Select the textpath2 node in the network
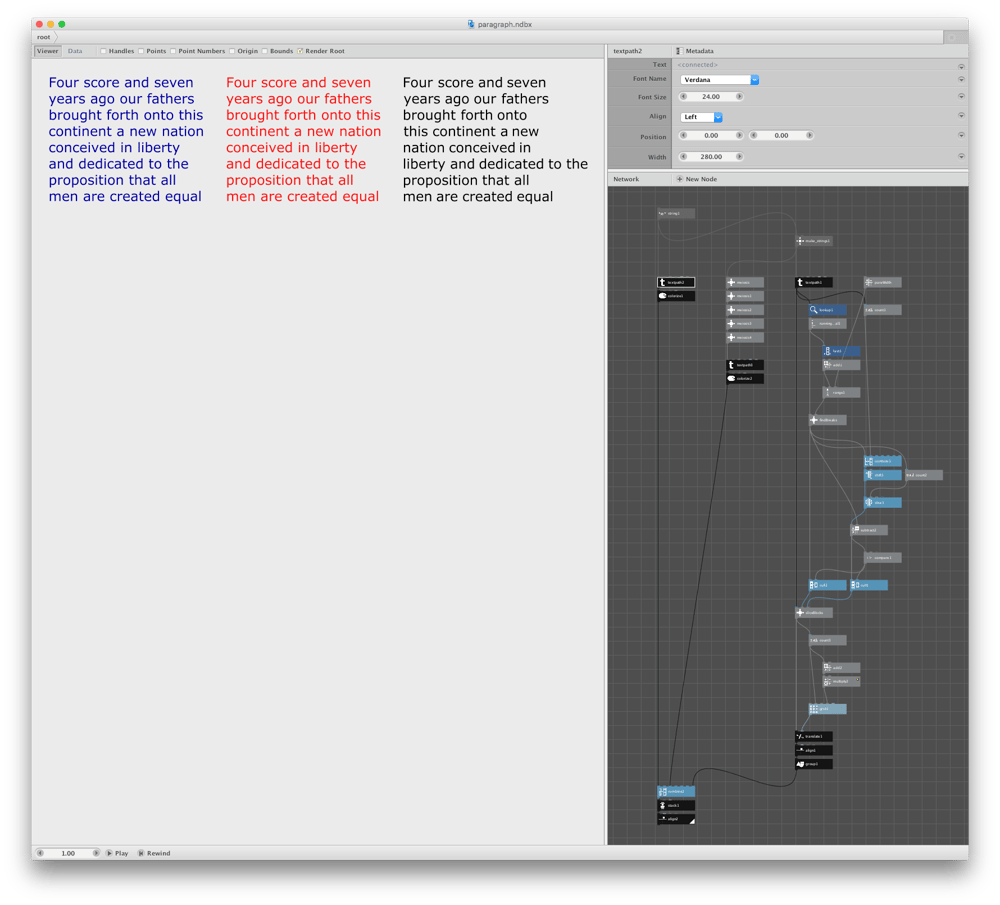Screen dimensions: 1000x905 point(676,282)
